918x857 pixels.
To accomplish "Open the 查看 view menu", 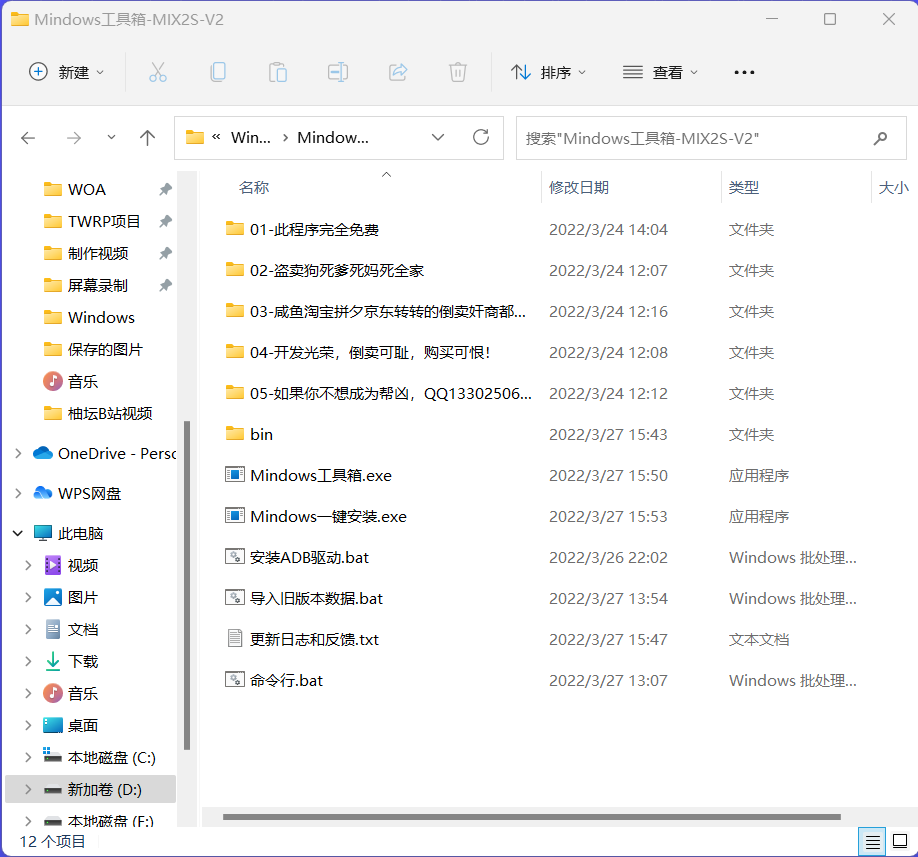I will click(660, 72).
